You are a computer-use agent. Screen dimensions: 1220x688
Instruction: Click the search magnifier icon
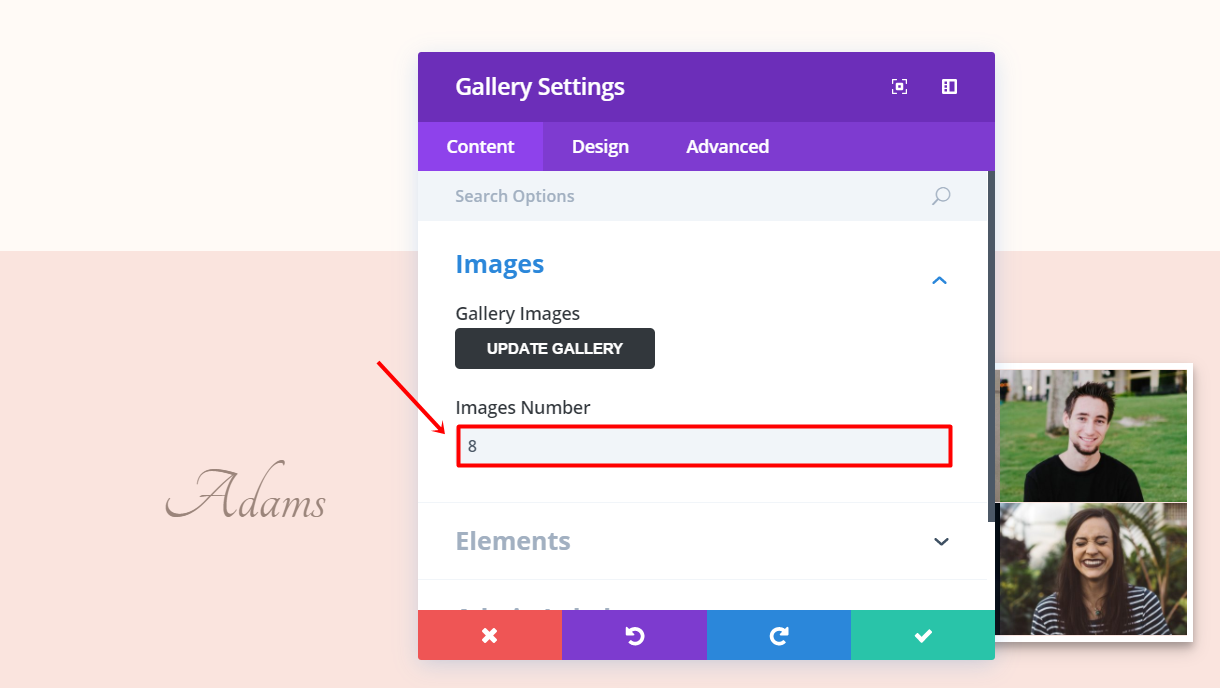(x=940, y=196)
